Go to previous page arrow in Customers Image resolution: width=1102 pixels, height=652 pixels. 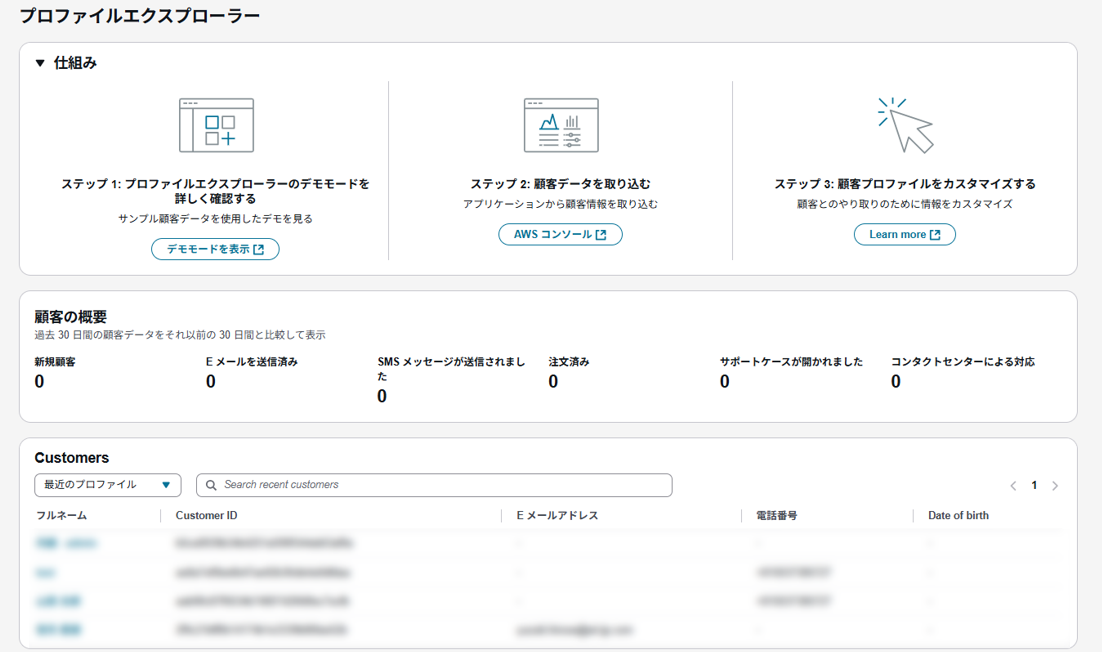pos(1013,485)
